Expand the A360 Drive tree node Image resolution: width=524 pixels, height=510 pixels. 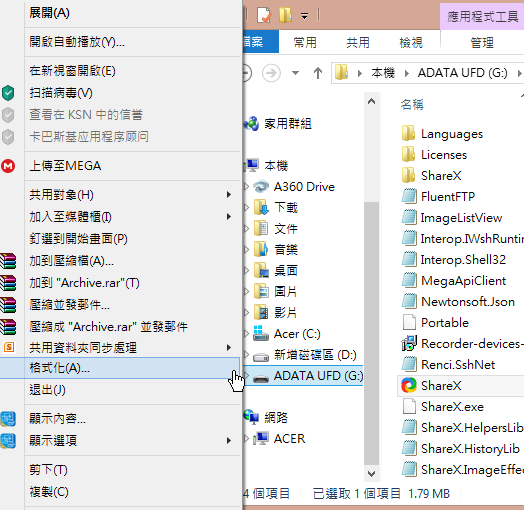[x=247, y=187]
